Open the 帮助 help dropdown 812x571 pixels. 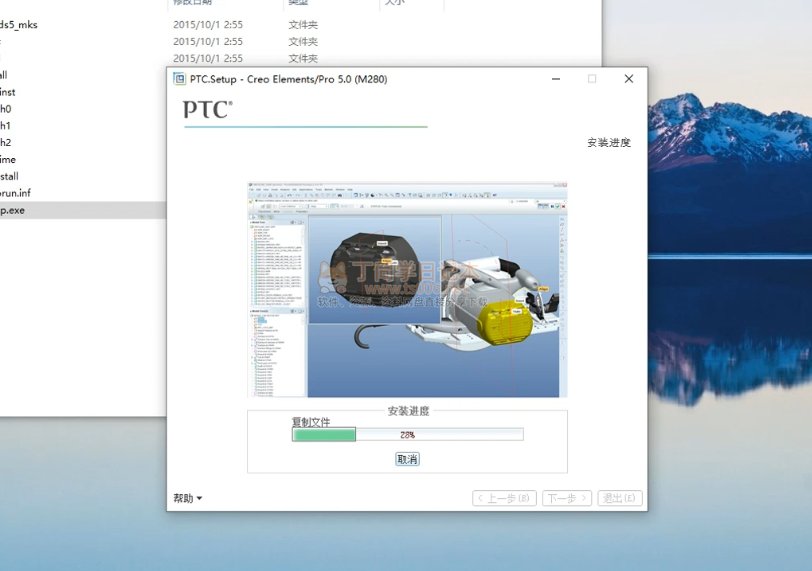tap(187, 498)
